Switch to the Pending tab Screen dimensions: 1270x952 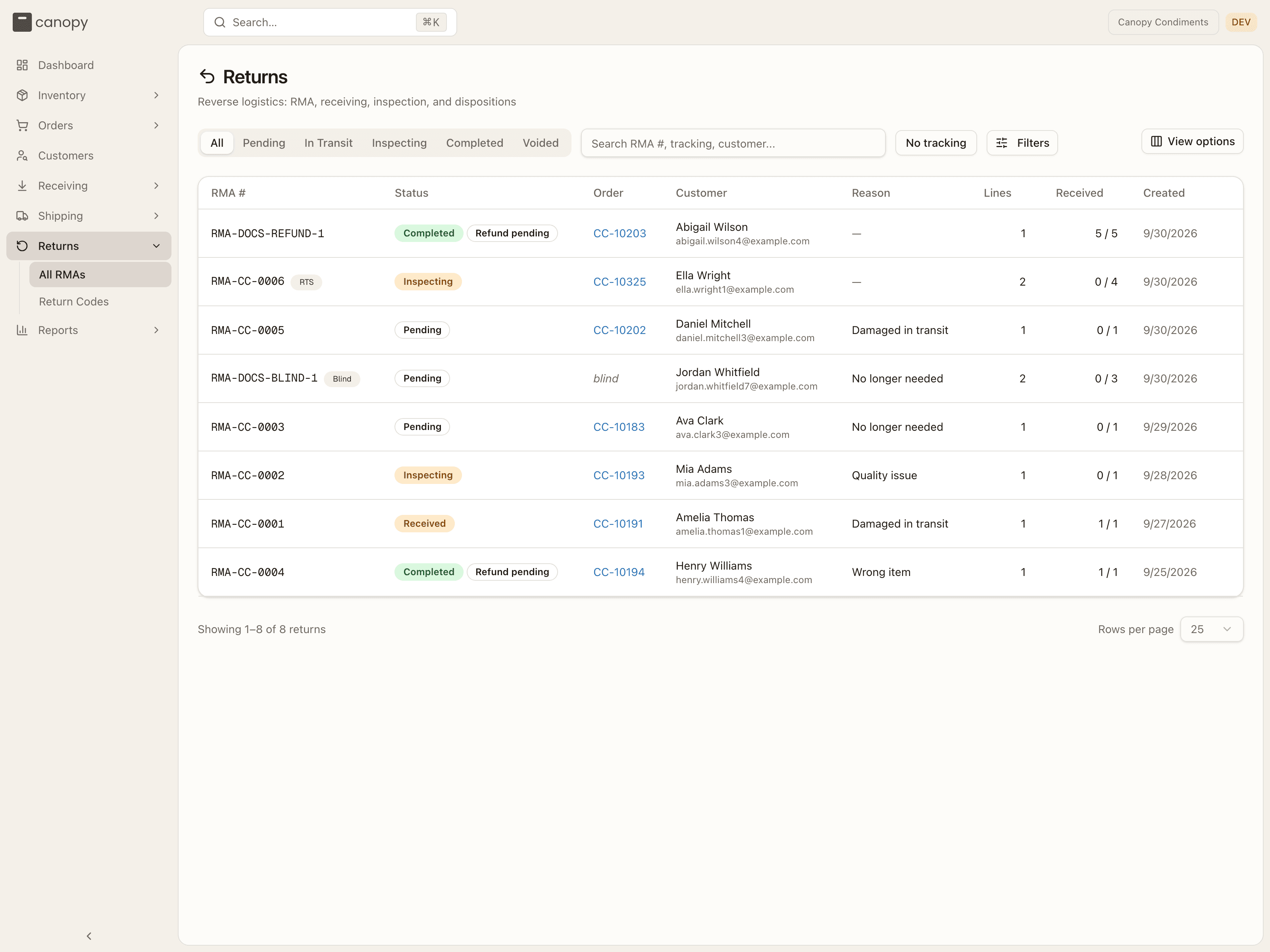click(x=264, y=143)
